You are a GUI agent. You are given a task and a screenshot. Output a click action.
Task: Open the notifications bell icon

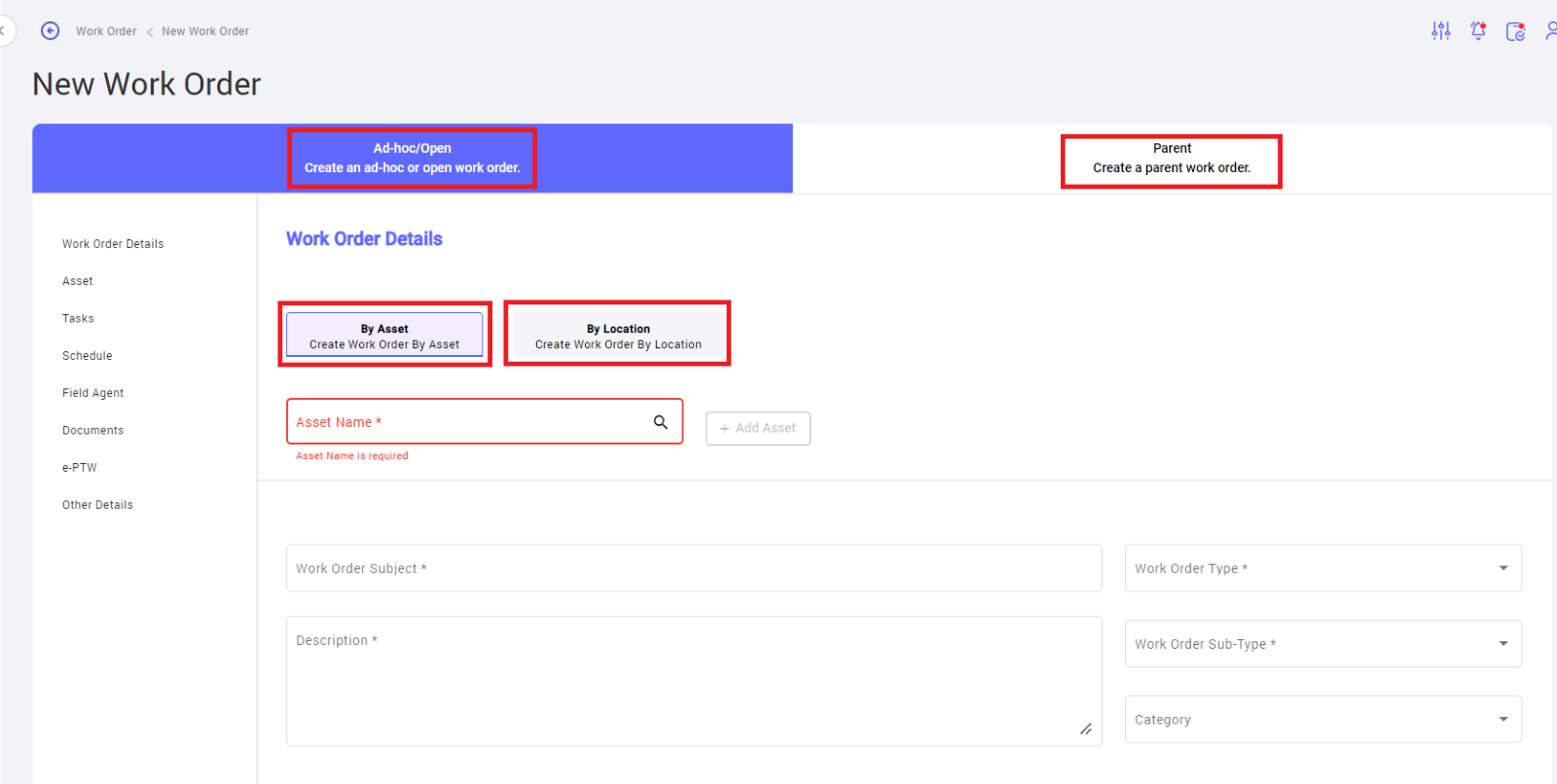click(1478, 31)
